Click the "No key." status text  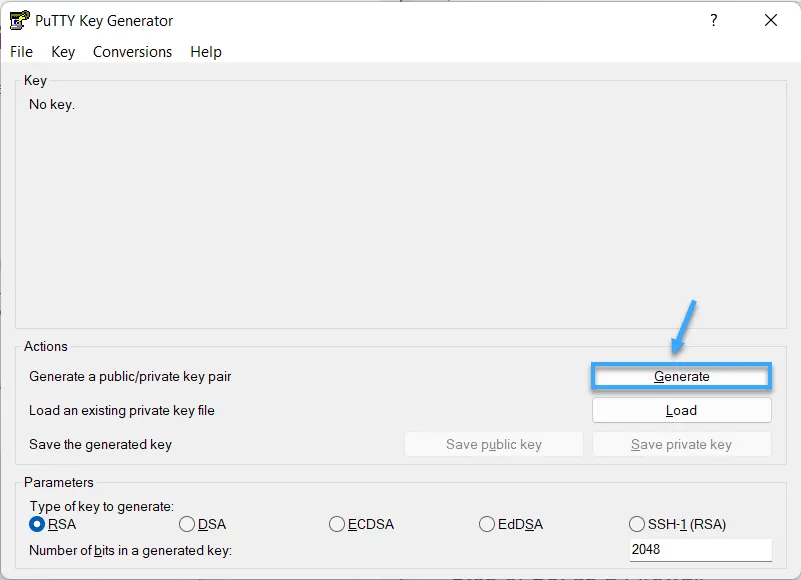pyautogui.click(x=52, y=104)
